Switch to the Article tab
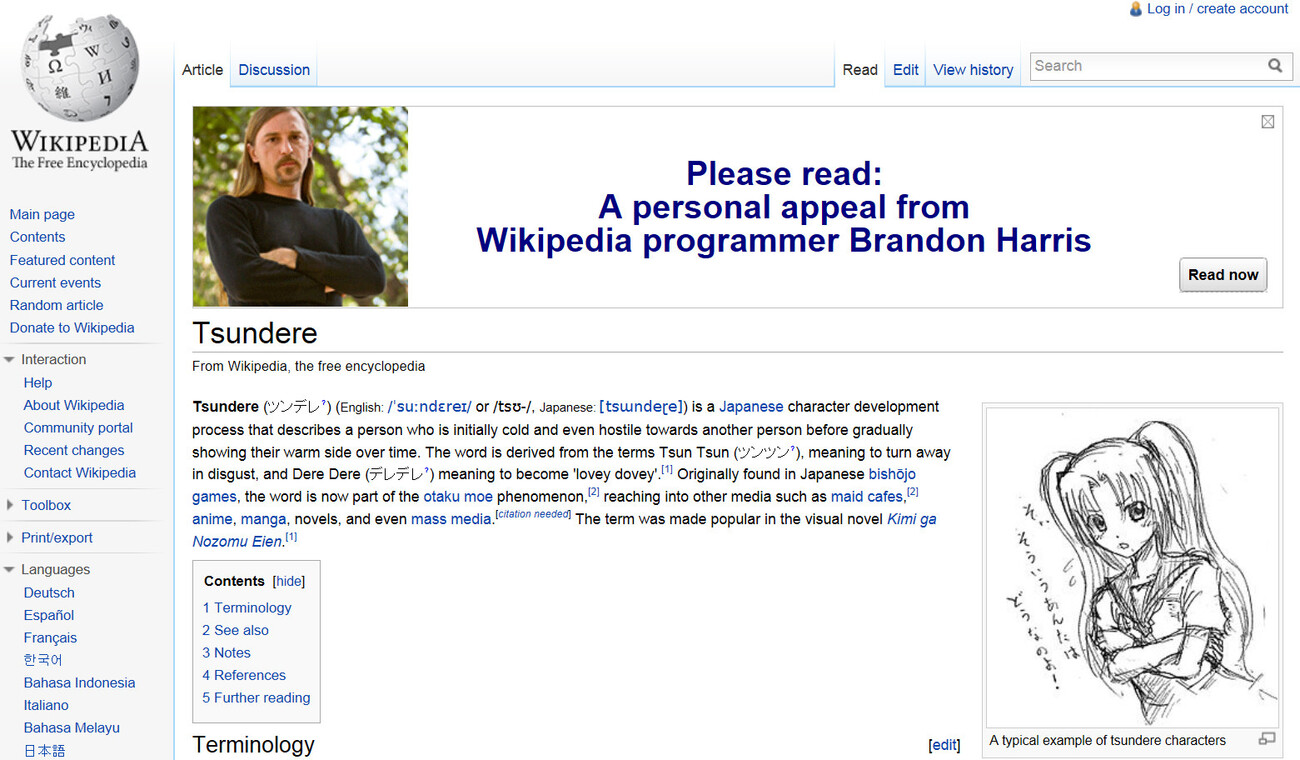 click(202, 70)
